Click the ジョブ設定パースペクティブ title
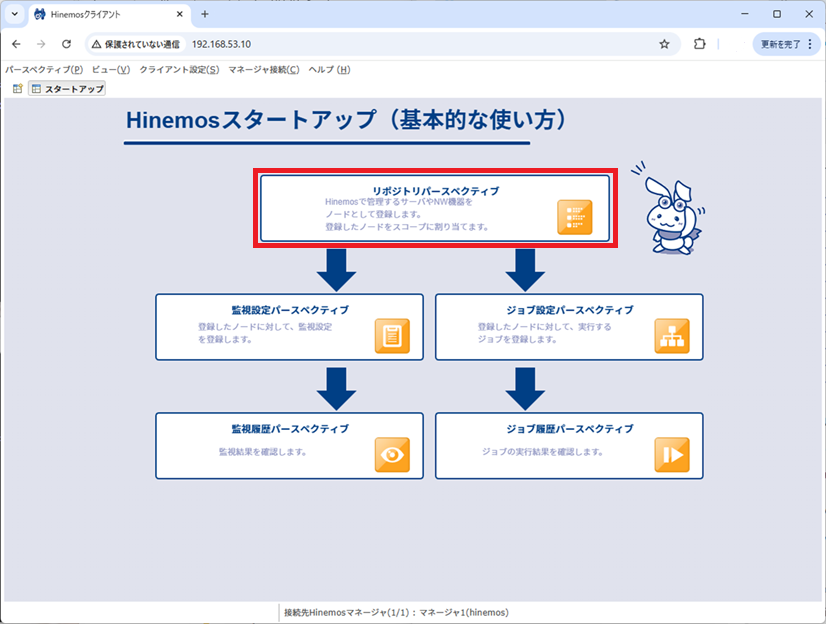The image size is (826, 624). [570, 310]
